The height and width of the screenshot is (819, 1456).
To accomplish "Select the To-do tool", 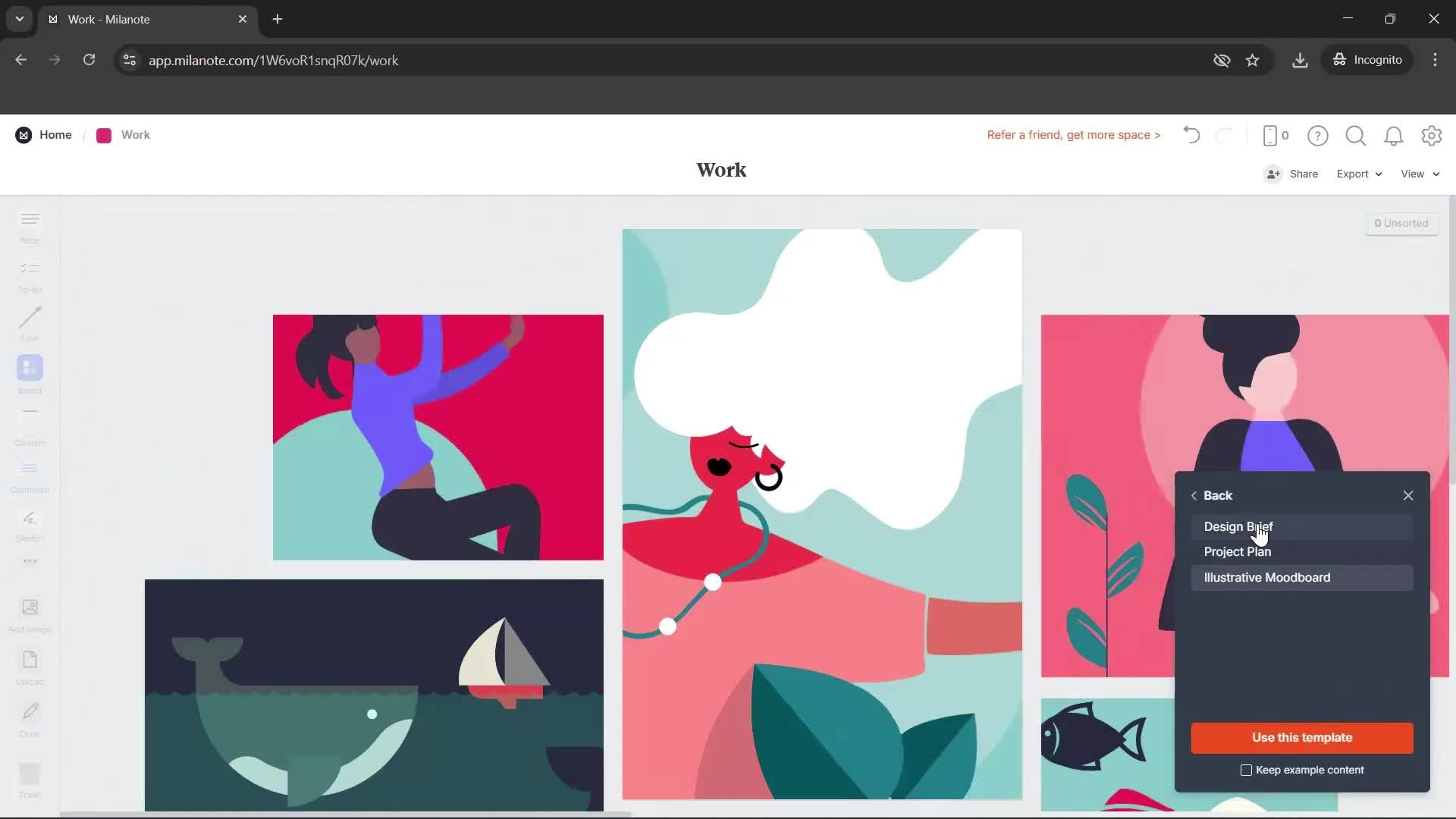I will [30, 275].
